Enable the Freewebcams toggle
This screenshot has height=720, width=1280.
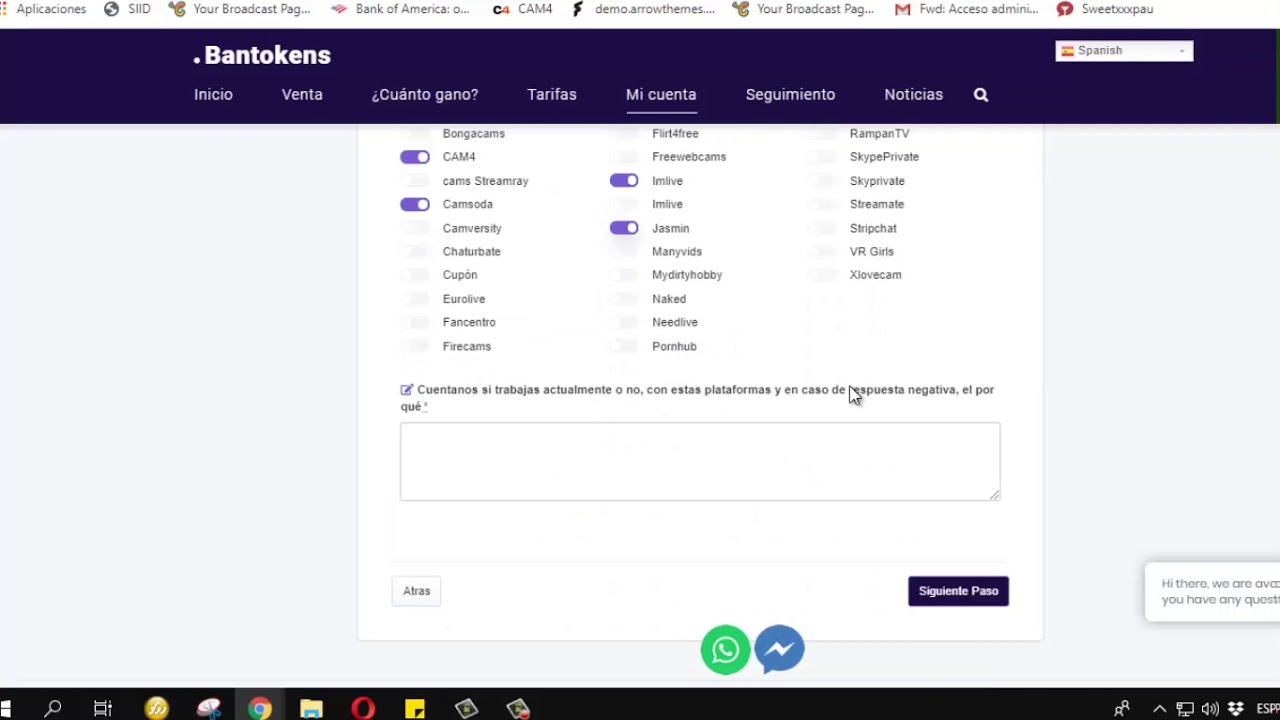click(x=624, y=157)
